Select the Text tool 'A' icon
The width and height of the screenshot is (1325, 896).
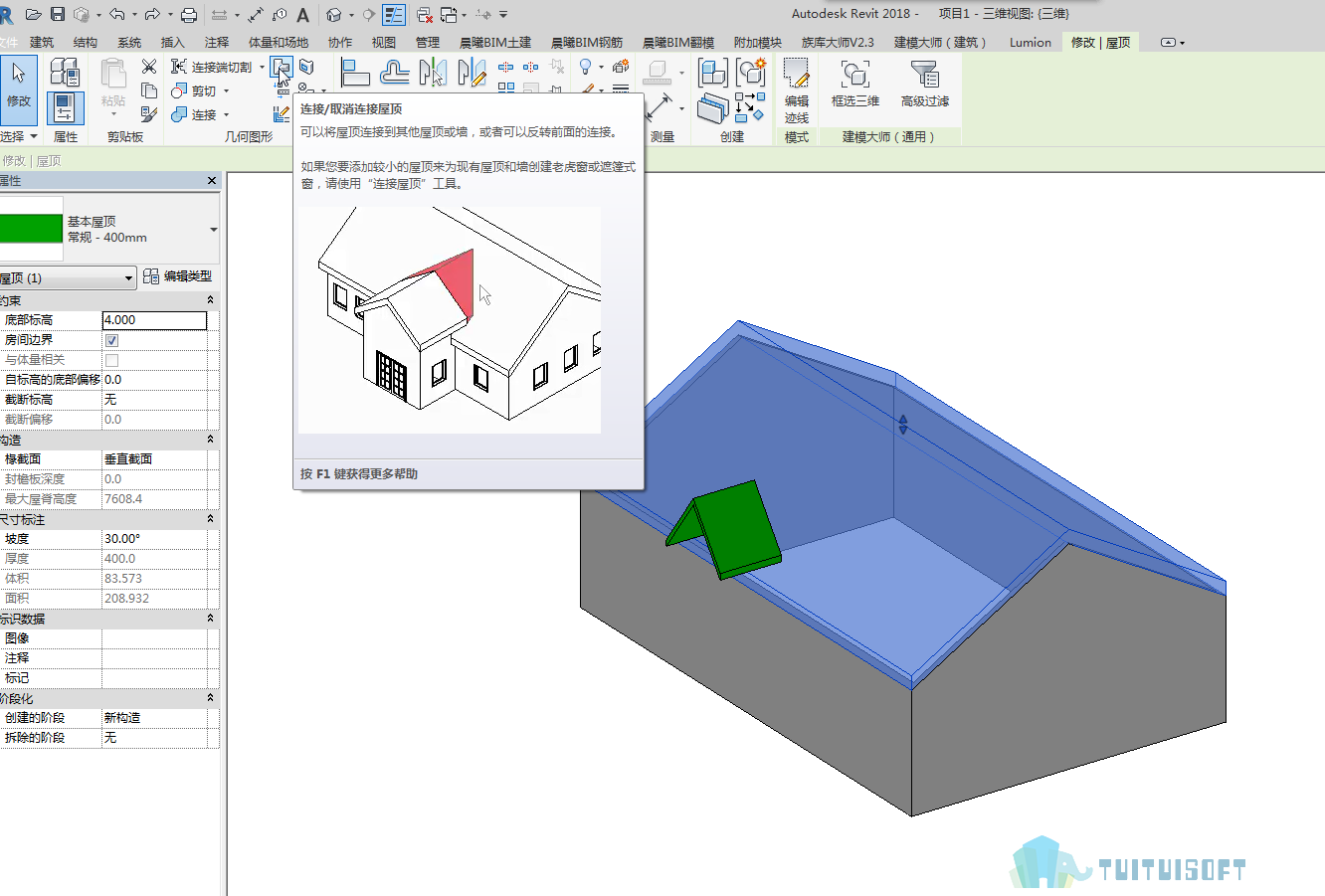tap(303, 14)
